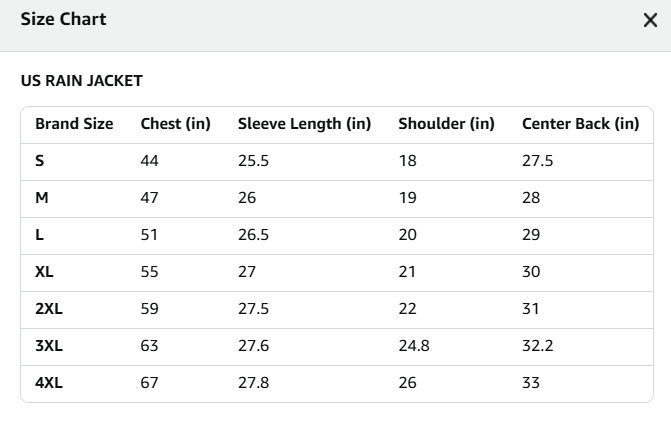671x443 pixels.
Task: Select the Shoulder (in) column header
Action: coord(446,124)
